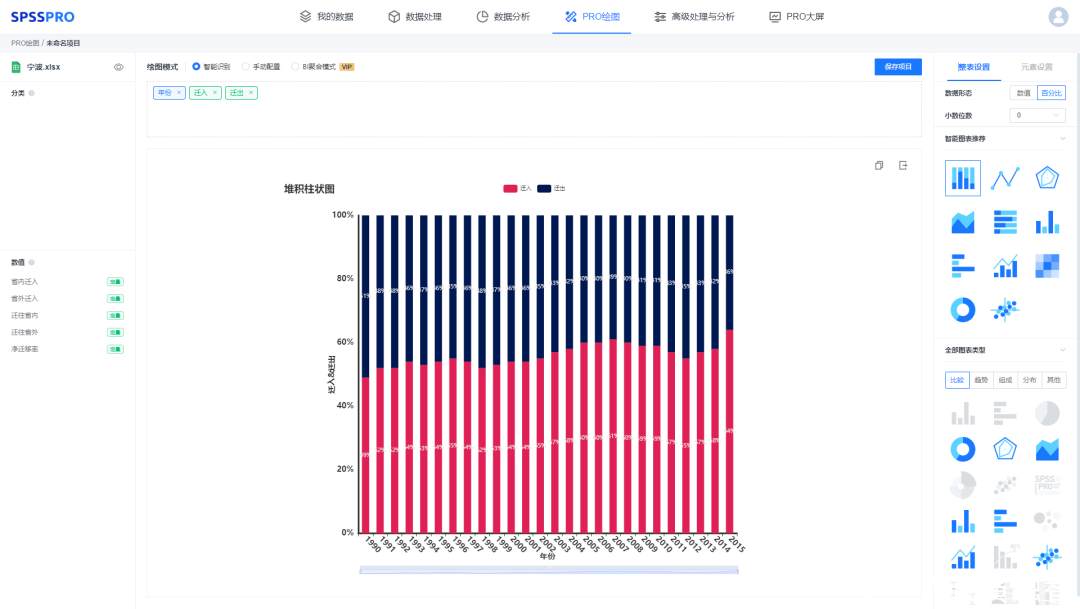Choose the line chart recommendation icon
This screenshot has width=1080, height=609.
(x=1004, y=178)
